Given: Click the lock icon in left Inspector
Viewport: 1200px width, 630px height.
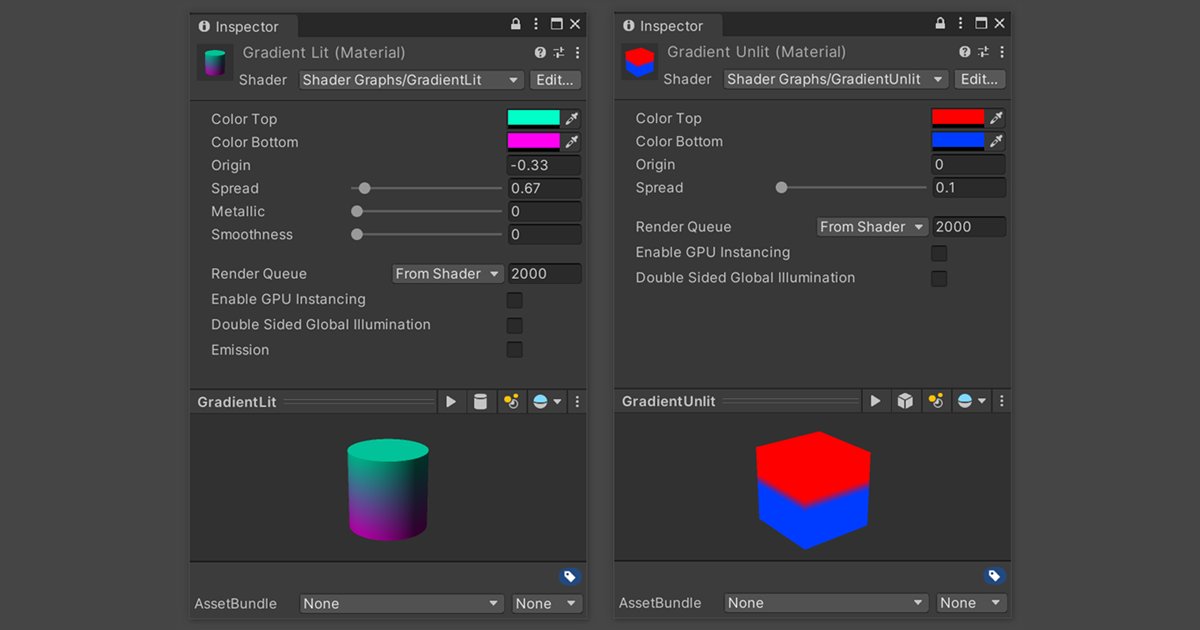Looking at the screenshot, I should (516, 24).
